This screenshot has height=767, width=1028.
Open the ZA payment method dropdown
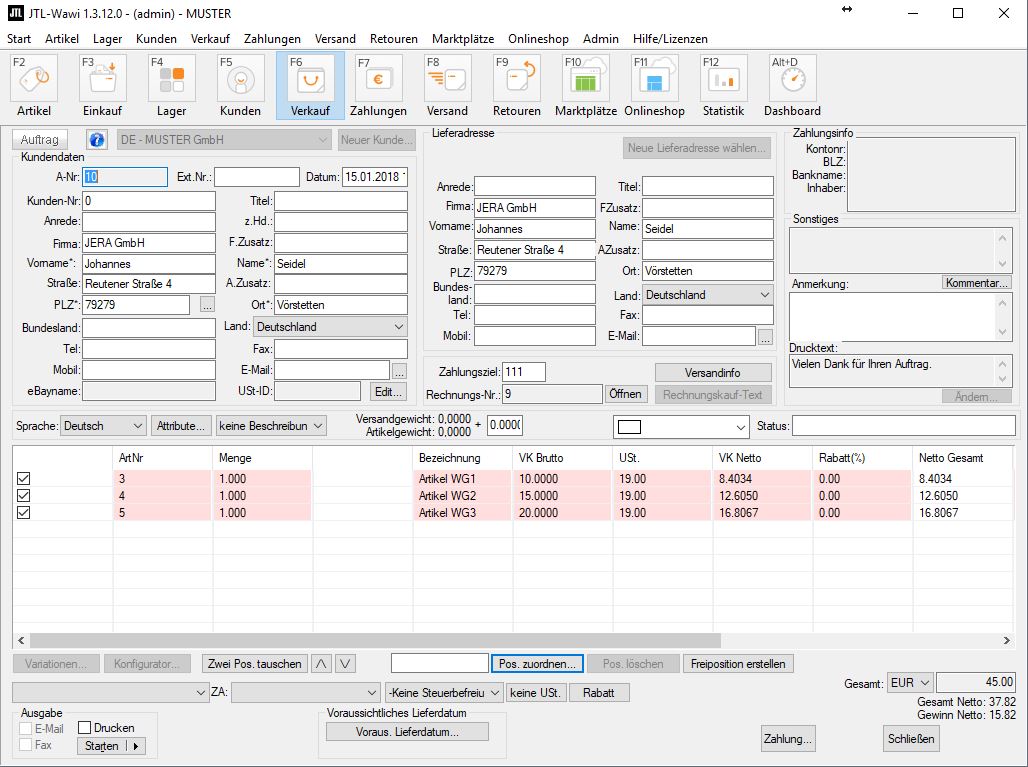[x=305, y=692]
